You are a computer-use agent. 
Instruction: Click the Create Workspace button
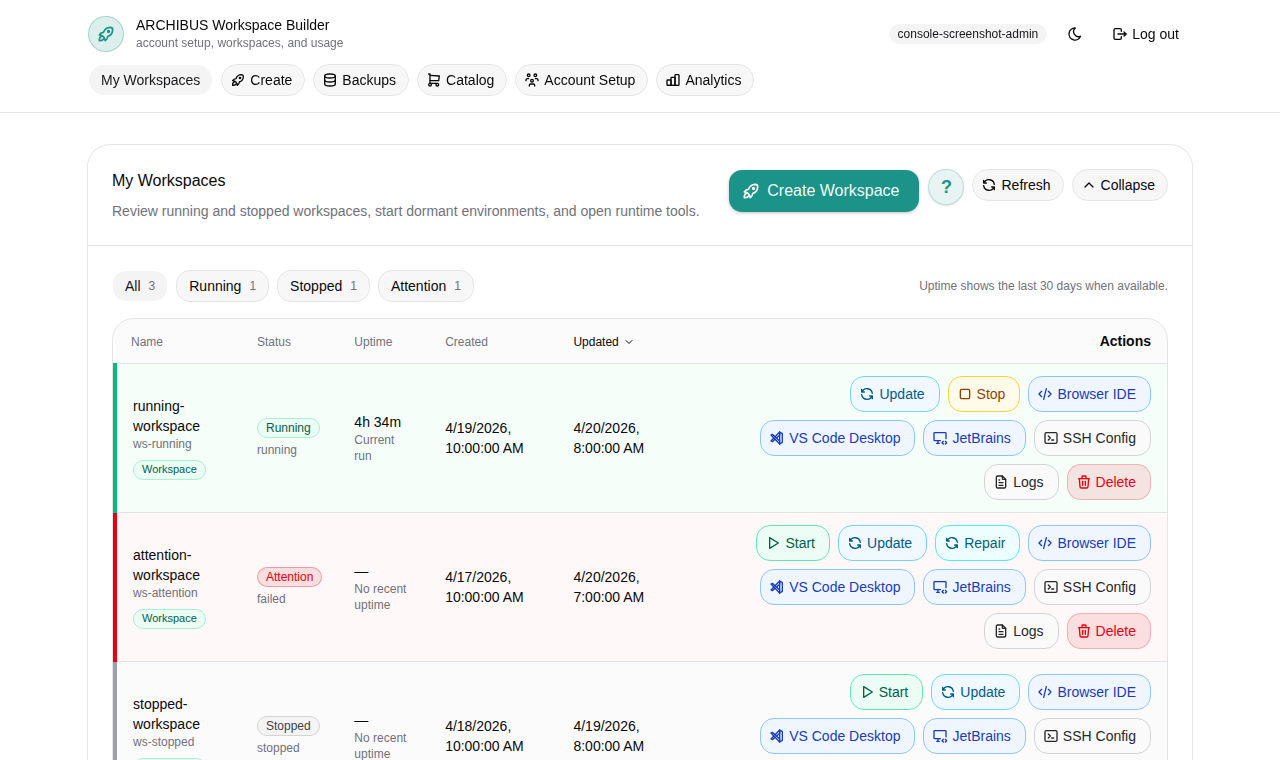coord(823,190)
